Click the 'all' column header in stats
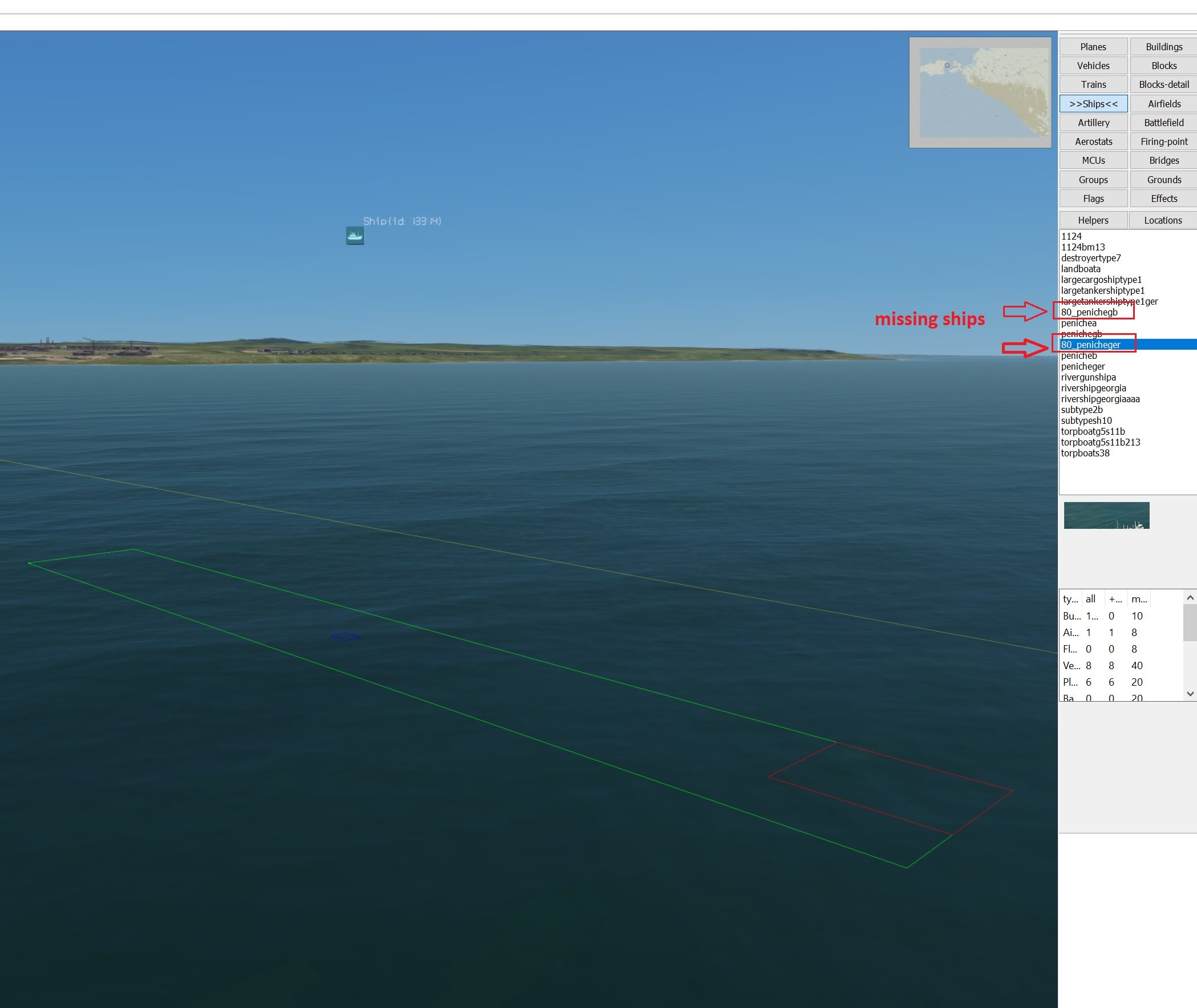This screenshot has height=1008, width=1197. tap(1091, 599)
